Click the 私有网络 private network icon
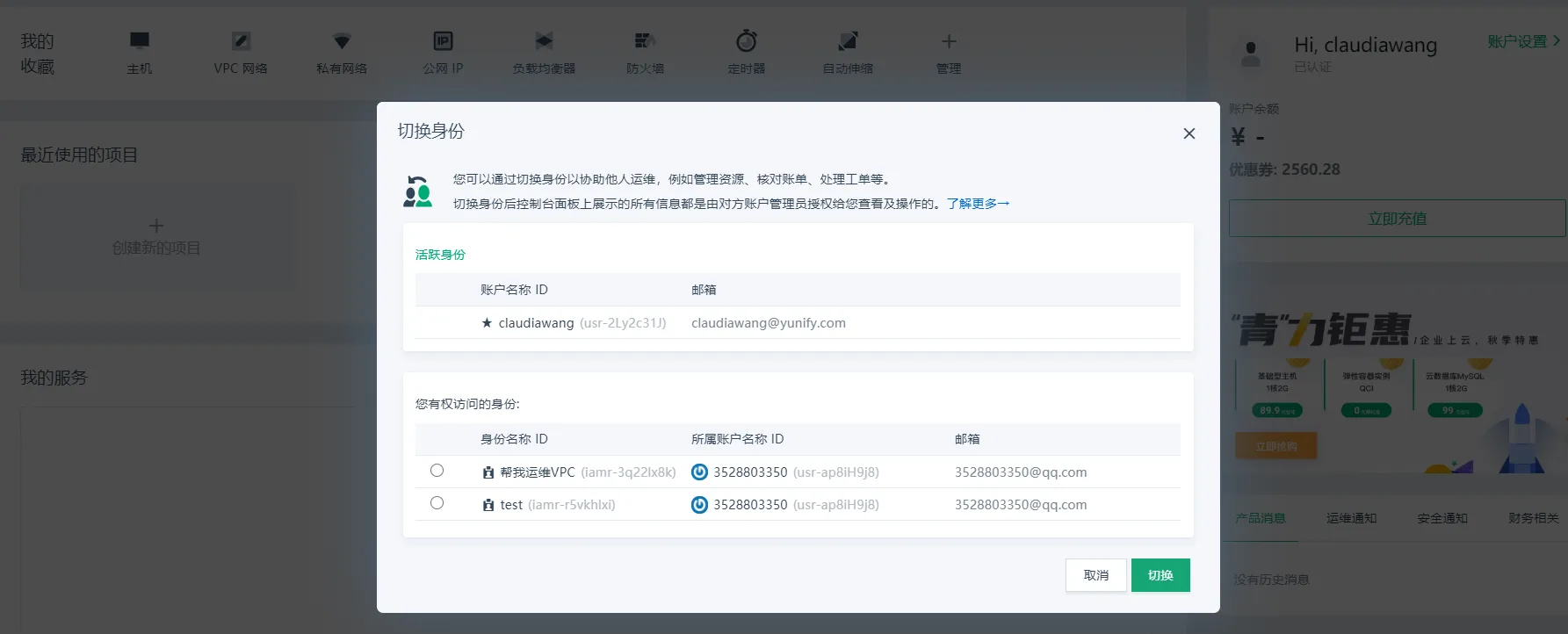This screenshot has width=1568, height=634. click(x=342, y=41)
